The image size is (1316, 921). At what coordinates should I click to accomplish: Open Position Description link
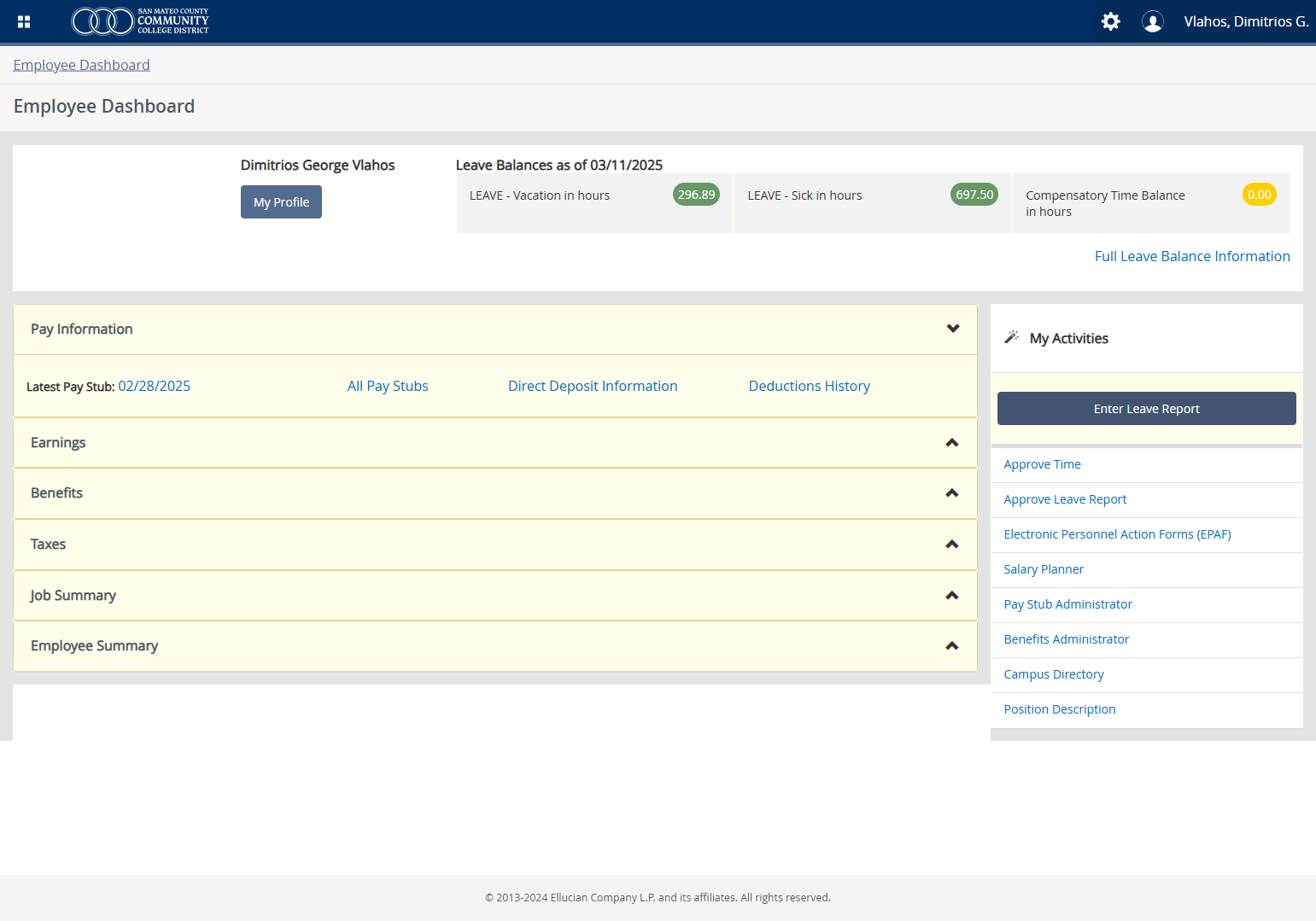pyautogui.click(x=1059, y=709)
